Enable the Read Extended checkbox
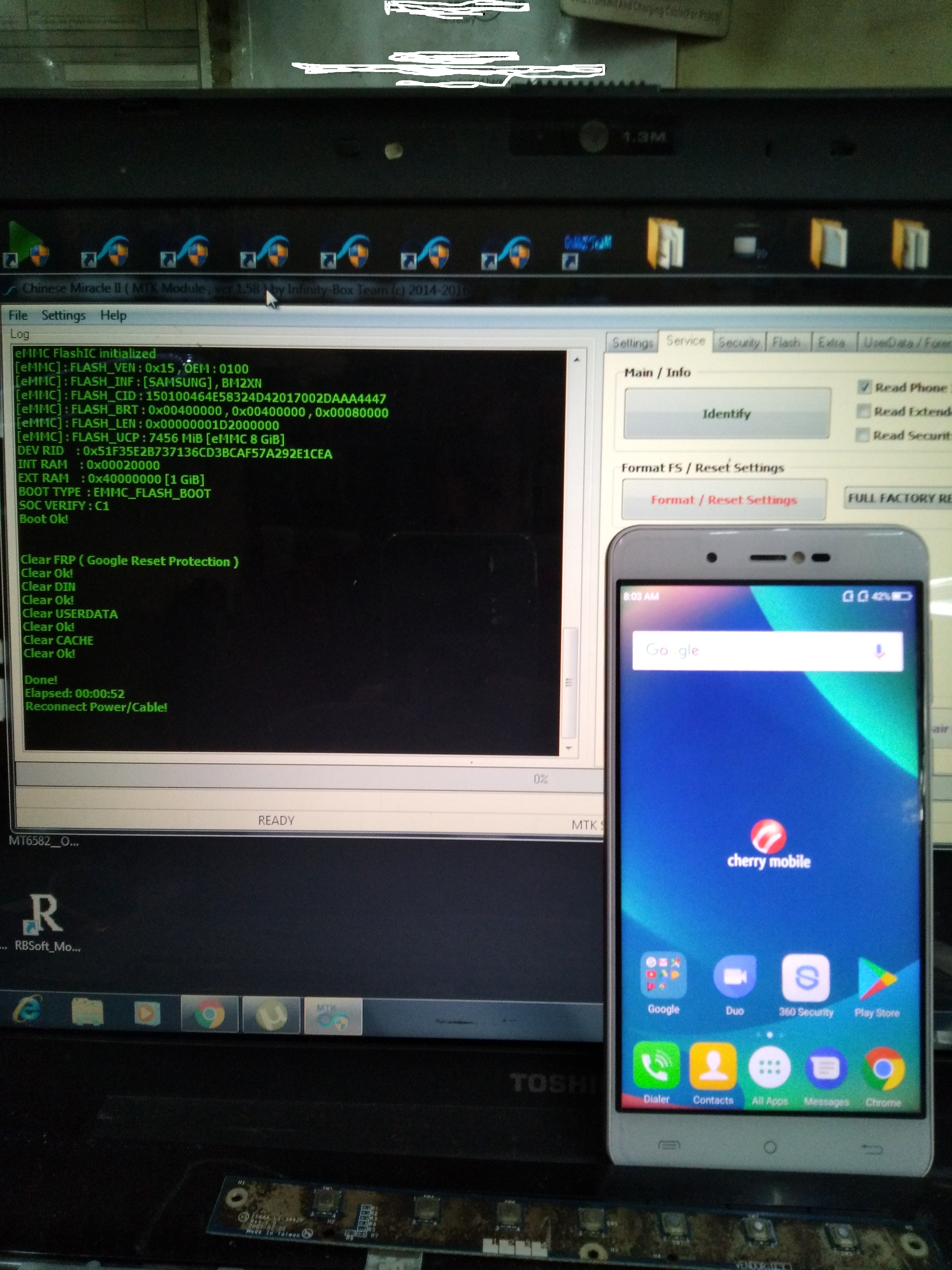Viewport: 952px width, 1270px height. (x=863, y=411)
